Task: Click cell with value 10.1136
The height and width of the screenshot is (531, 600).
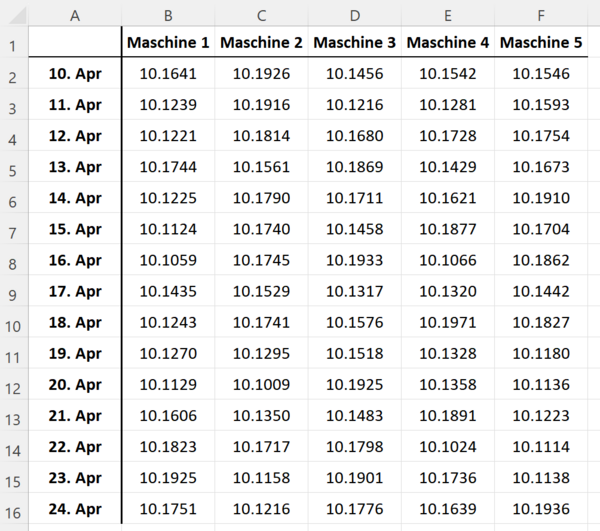Action: (x=541, y=384)
